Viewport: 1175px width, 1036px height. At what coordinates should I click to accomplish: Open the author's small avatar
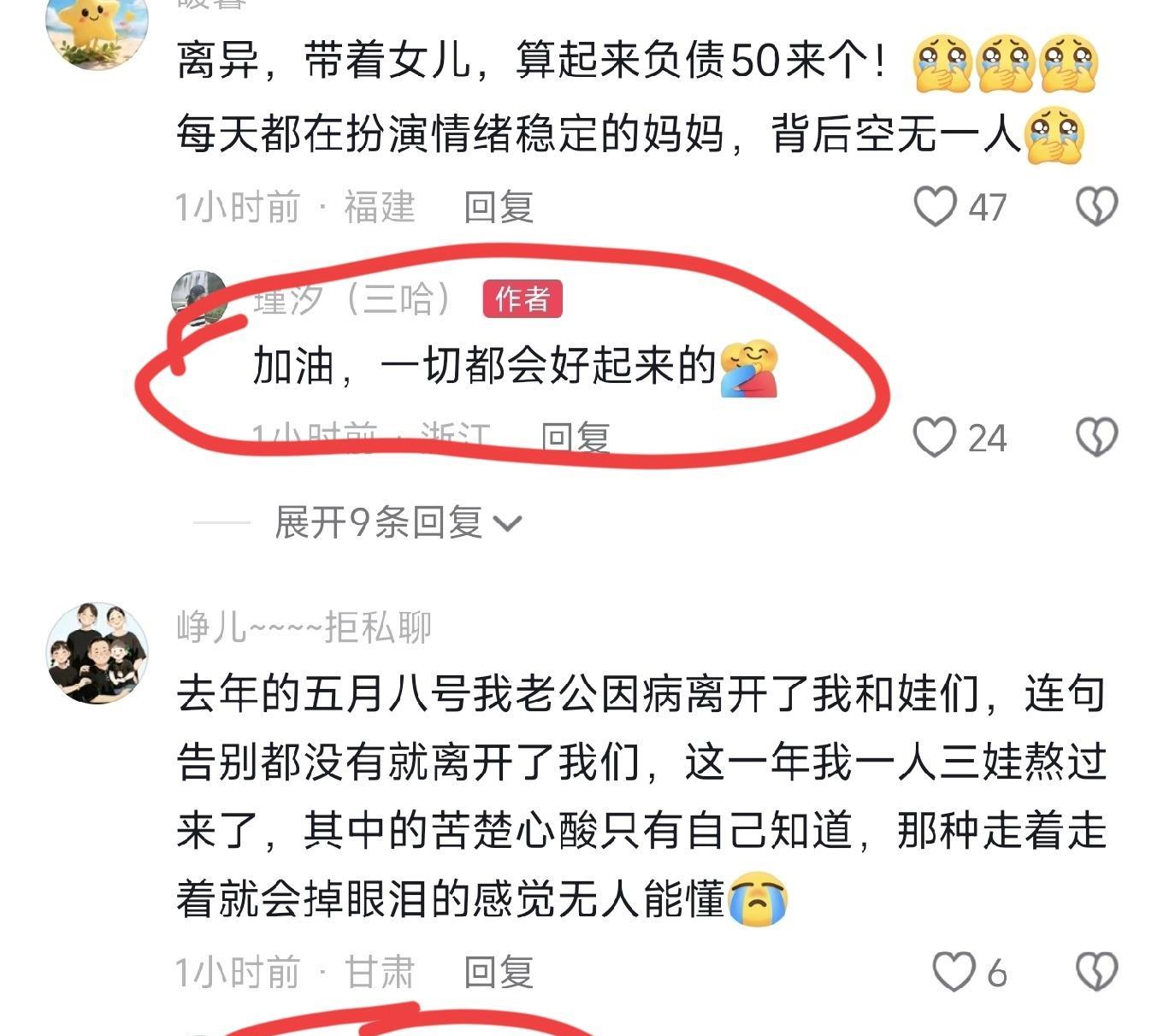pyautogui.click(x=199, y=298)
